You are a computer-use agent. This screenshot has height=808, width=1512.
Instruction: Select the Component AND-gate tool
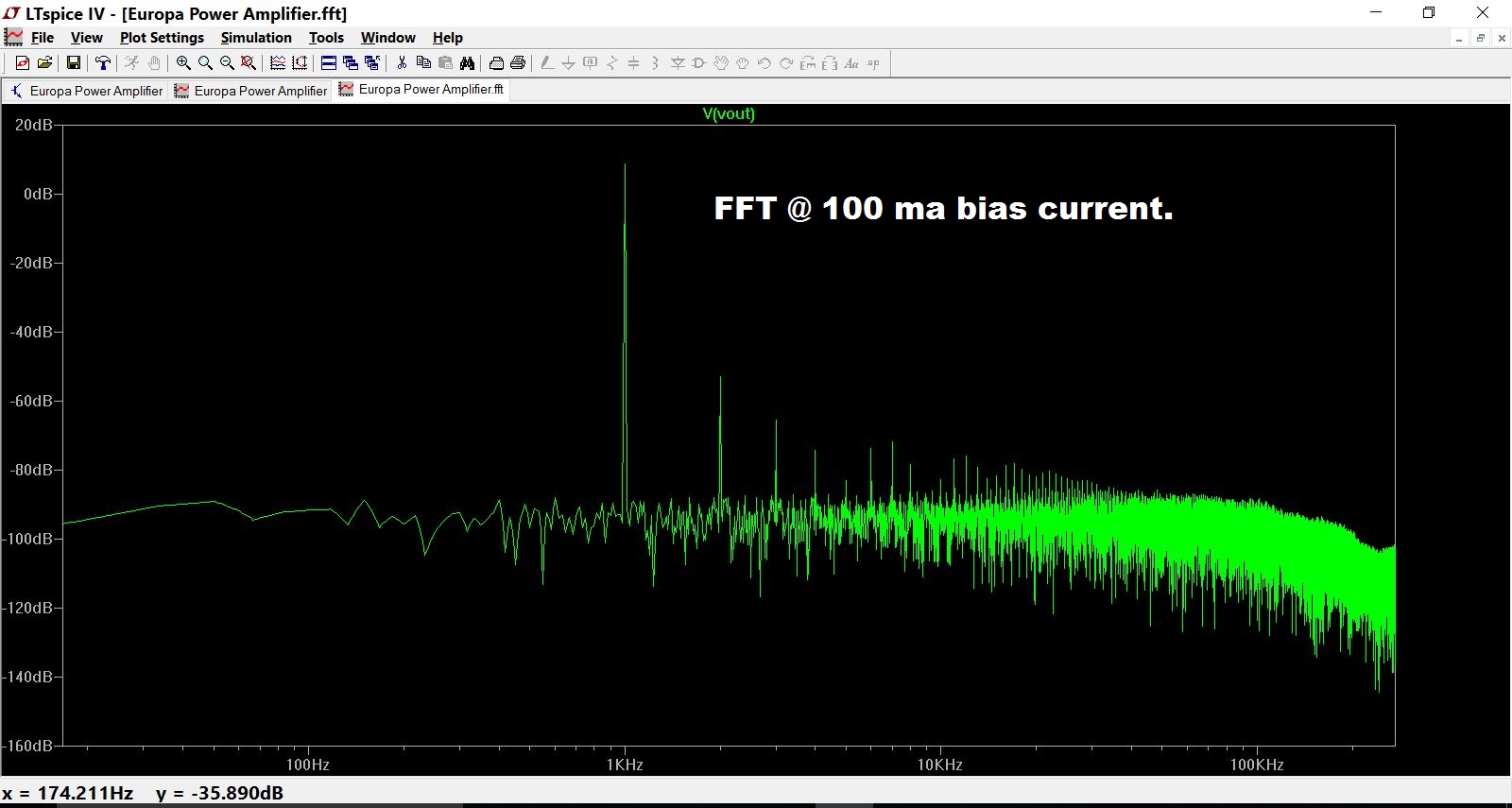click(x=699, y=63)
